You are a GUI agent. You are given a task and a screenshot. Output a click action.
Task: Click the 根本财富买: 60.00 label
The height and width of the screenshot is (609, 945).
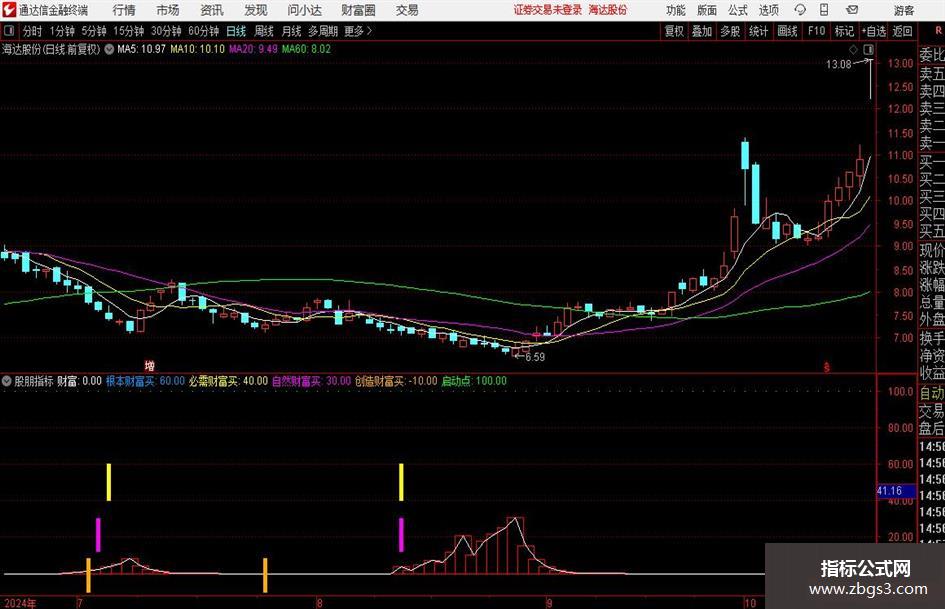click(145, 381)
